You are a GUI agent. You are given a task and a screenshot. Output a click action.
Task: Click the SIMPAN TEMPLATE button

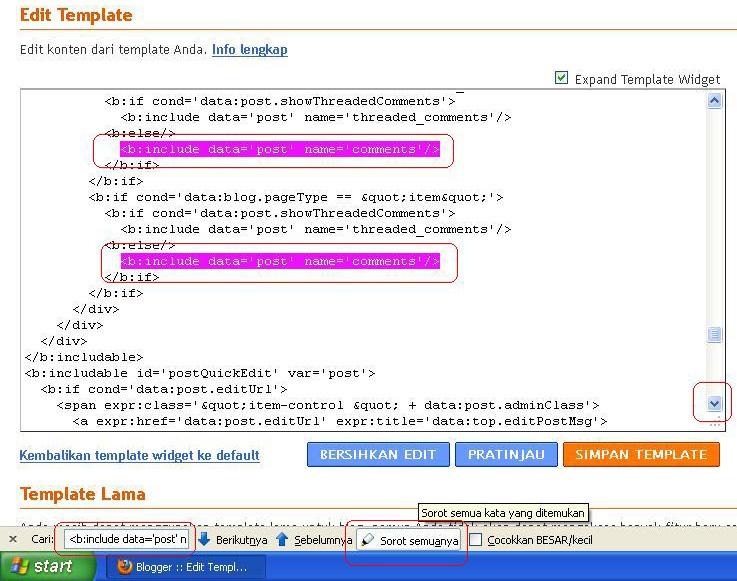(641, 455)
